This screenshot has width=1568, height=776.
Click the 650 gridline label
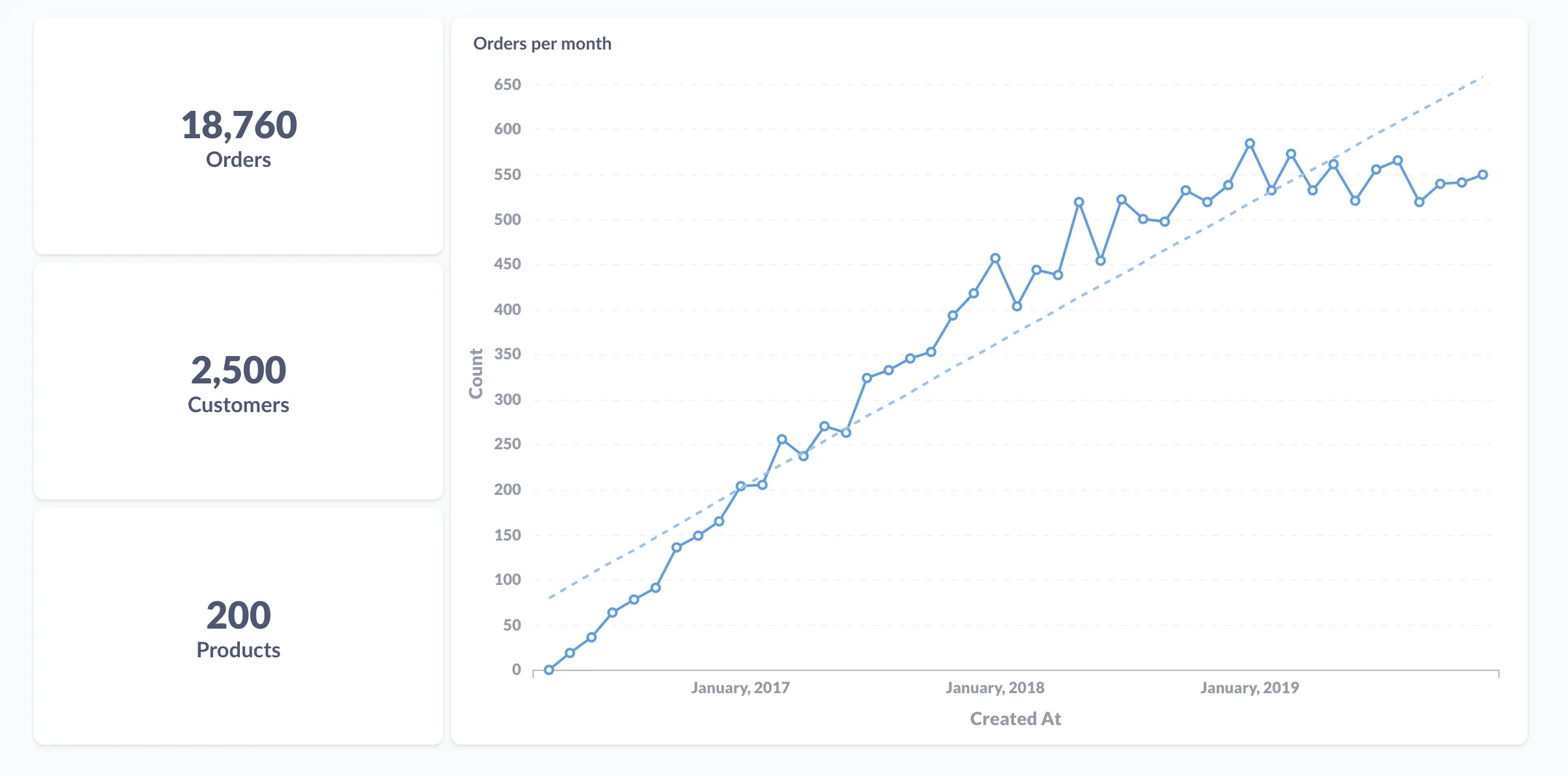coord(506,83)
